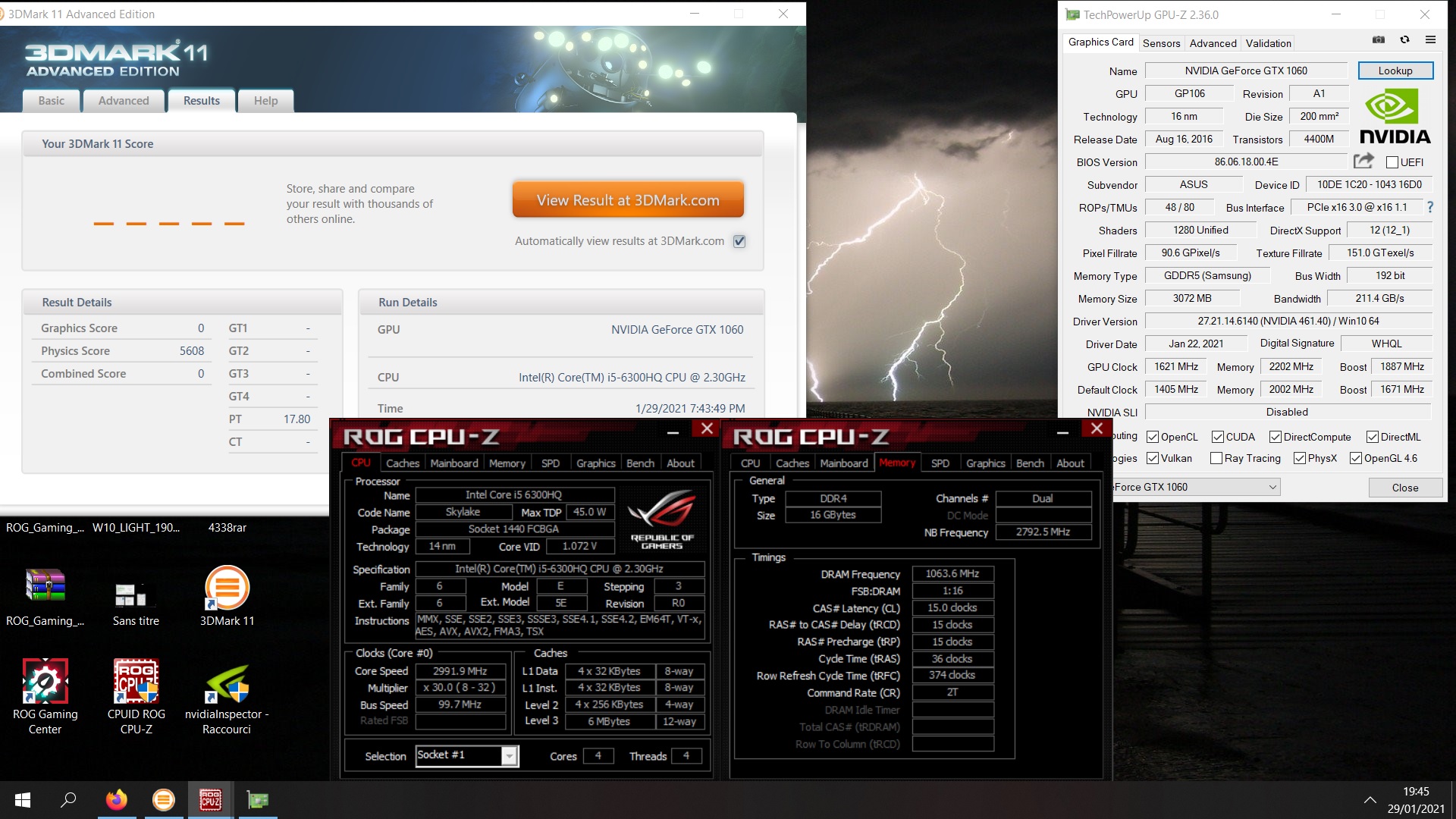1456x819 pixels.
Task: Click View Result at 3DMark.com button
Action: [628, 200]
